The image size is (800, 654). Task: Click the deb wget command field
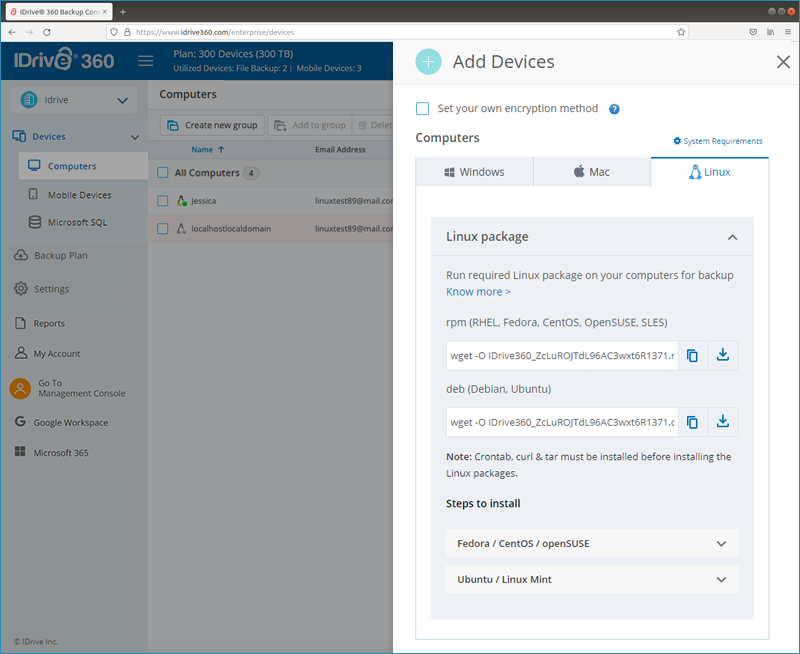pos(562,422)
